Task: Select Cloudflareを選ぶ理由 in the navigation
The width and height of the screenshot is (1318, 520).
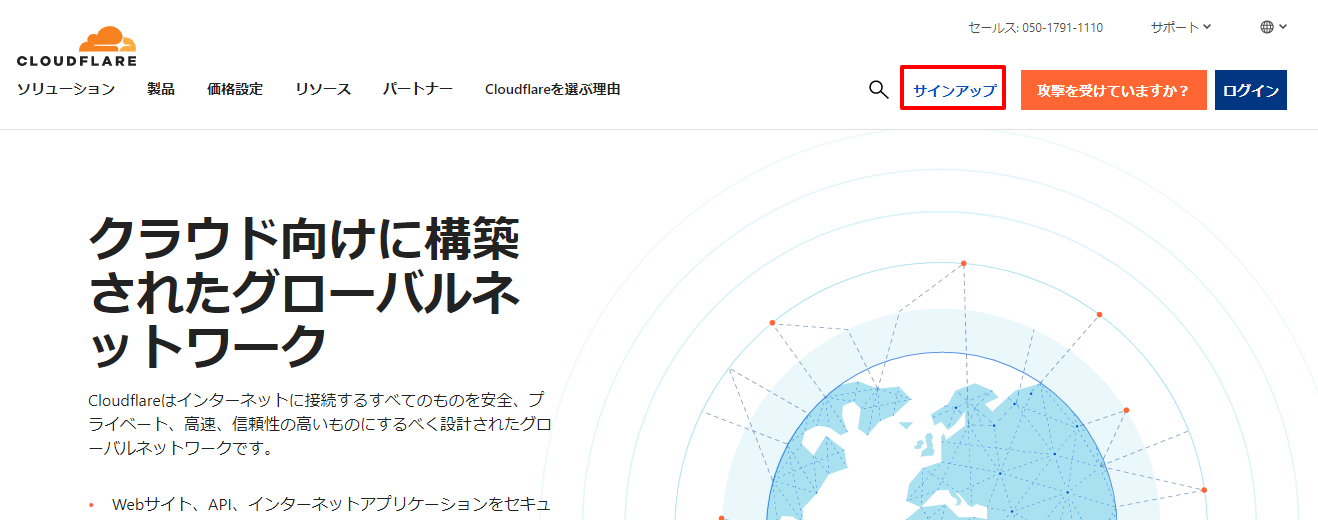Action: pyautogui.click(x=552, y=89)
